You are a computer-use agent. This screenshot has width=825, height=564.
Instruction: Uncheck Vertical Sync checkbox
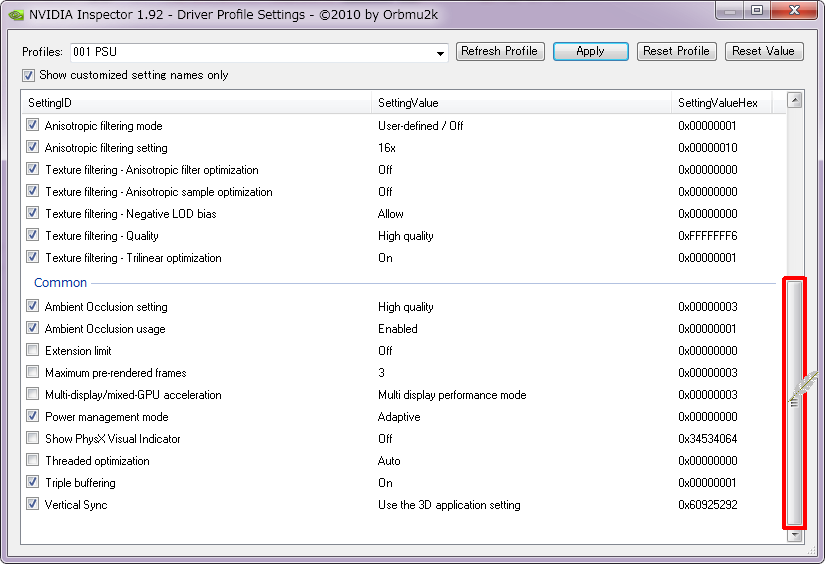(33, 504)
